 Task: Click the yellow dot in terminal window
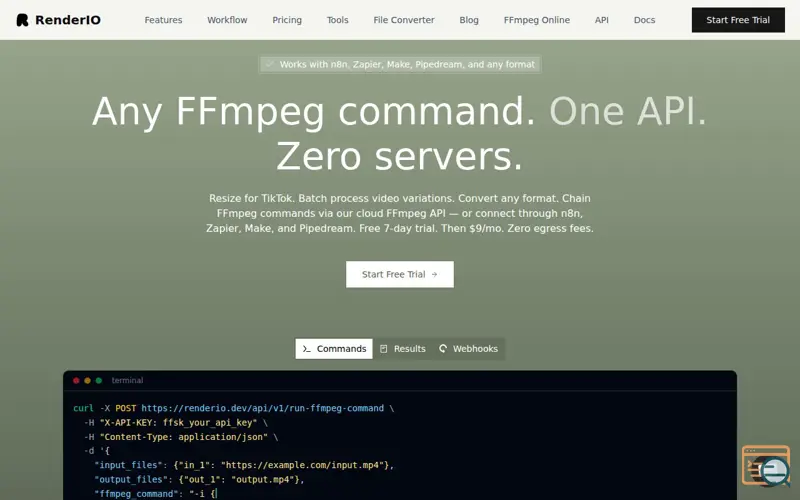pos(87,380)
